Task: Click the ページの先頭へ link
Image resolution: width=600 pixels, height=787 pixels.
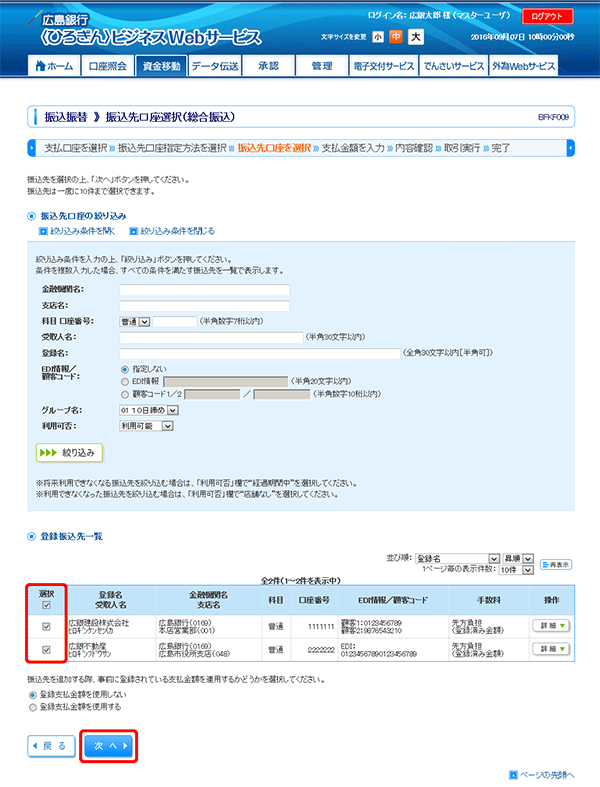Action: (542, 775)
